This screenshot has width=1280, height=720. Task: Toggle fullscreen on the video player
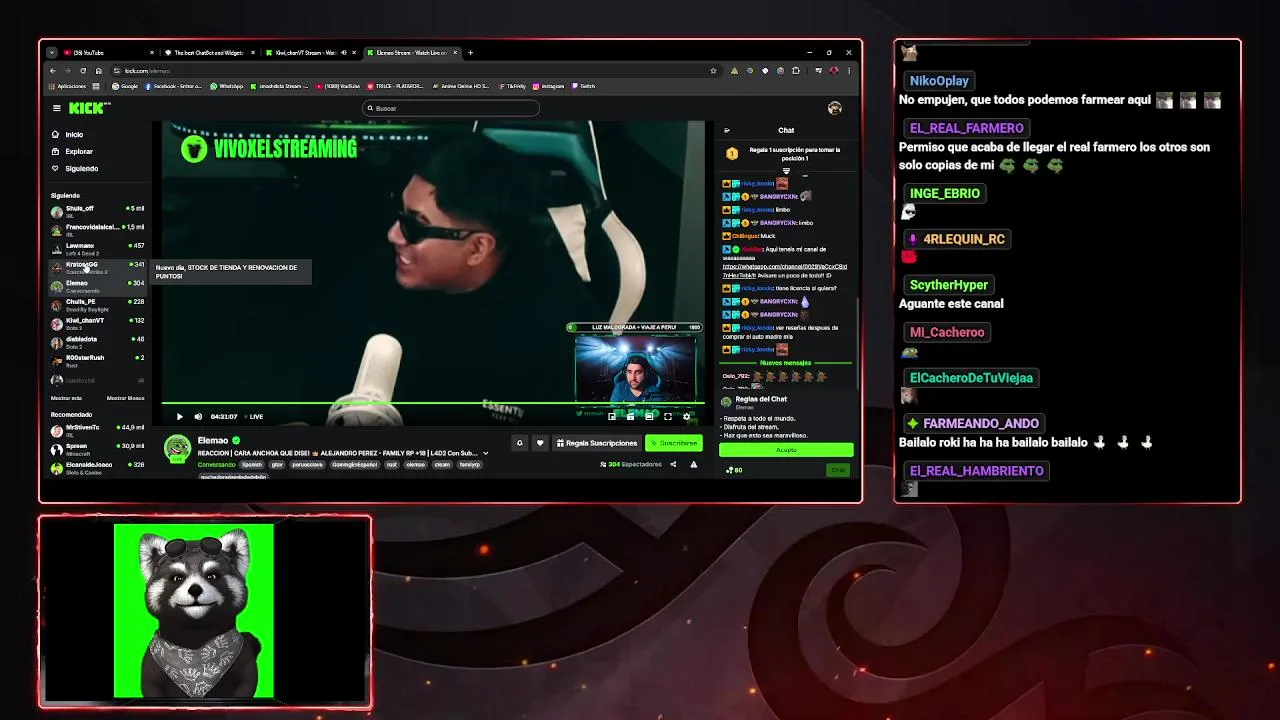click(x=668, y=416)
